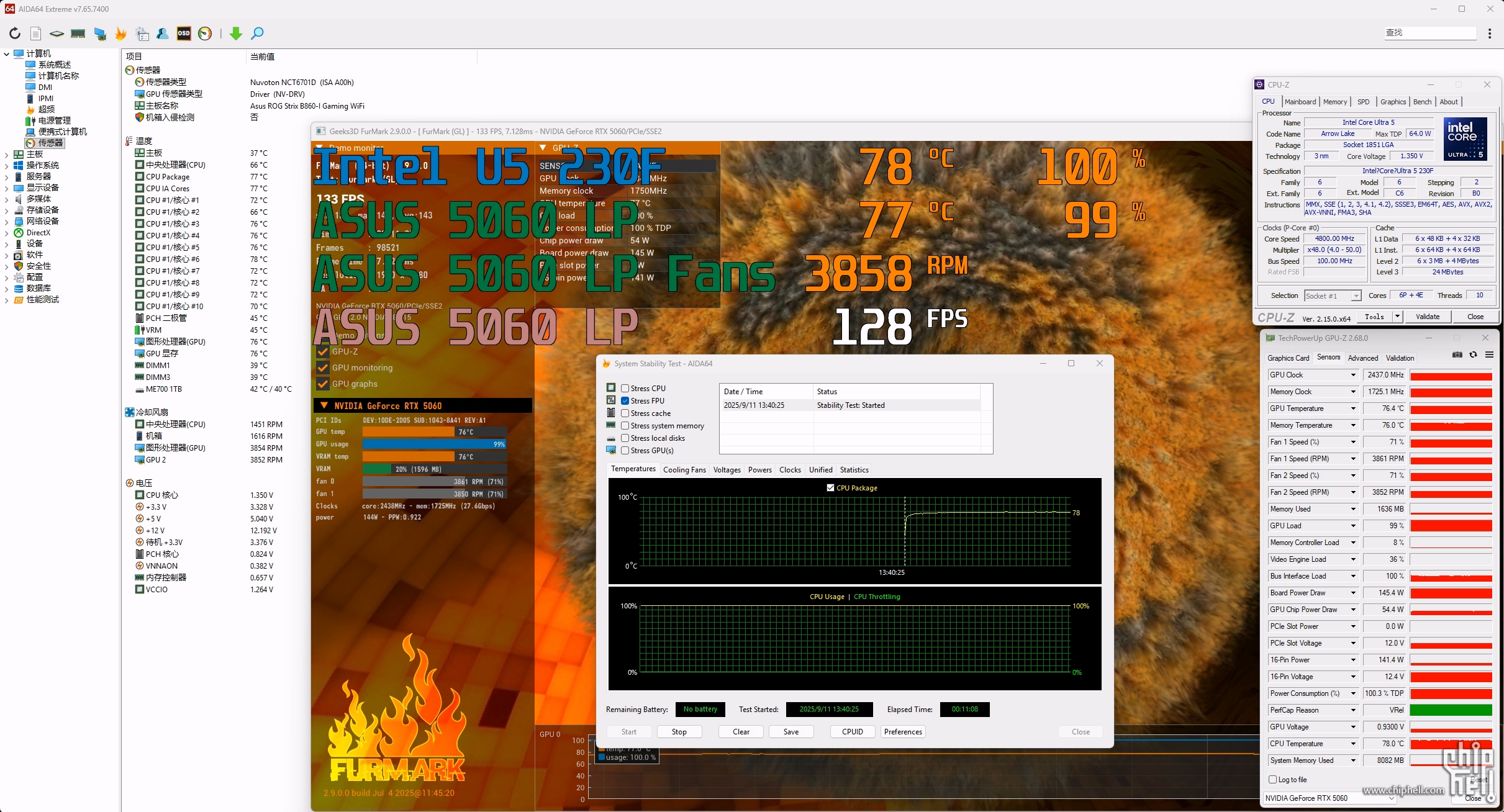Enable Stress GPU(s) checkbox
This screenshot has height=812, width=1504.
click(625, 451)
